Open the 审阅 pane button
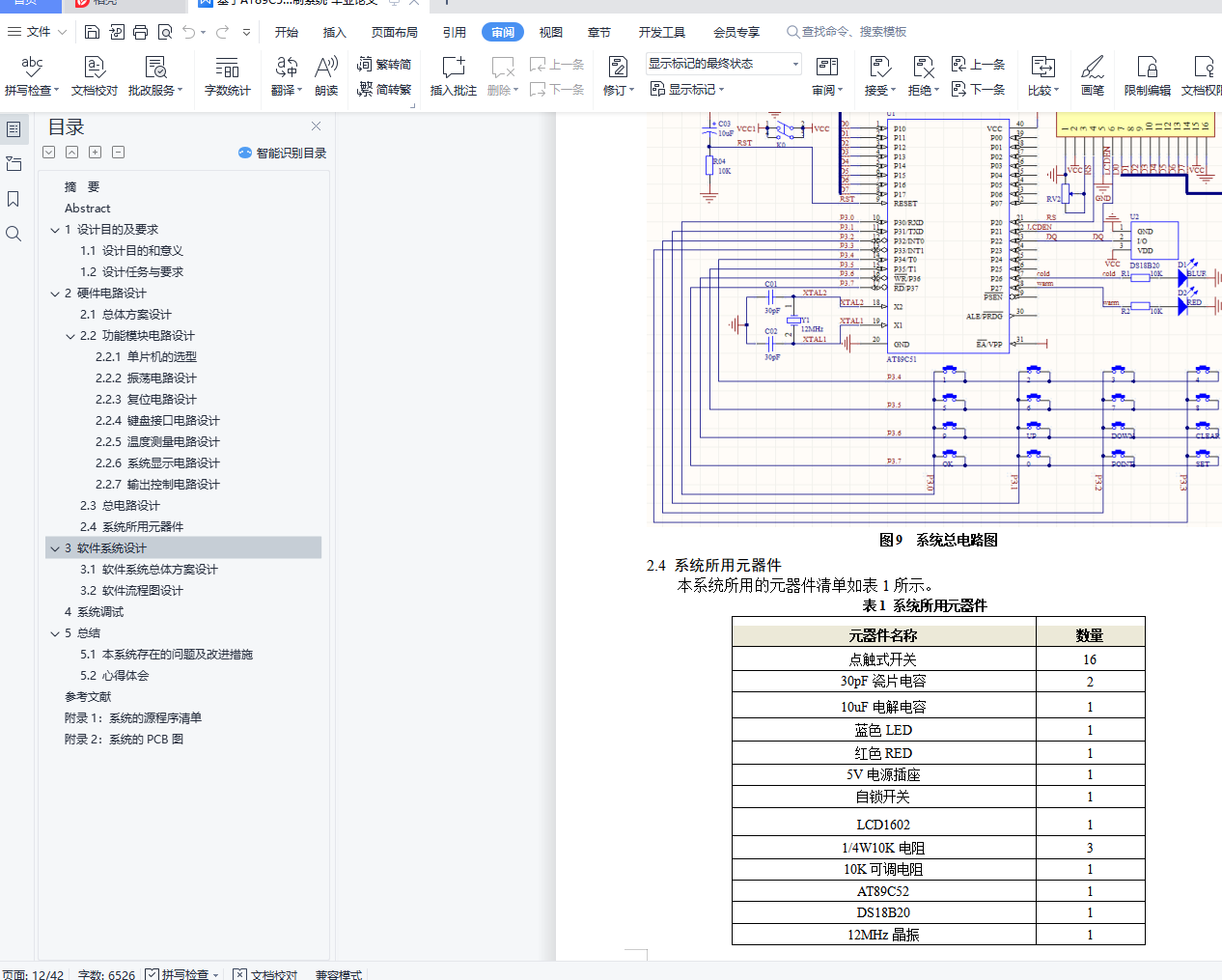This screenshot has height=980, width=1222. pyautogui.click(x=827, y=76)
